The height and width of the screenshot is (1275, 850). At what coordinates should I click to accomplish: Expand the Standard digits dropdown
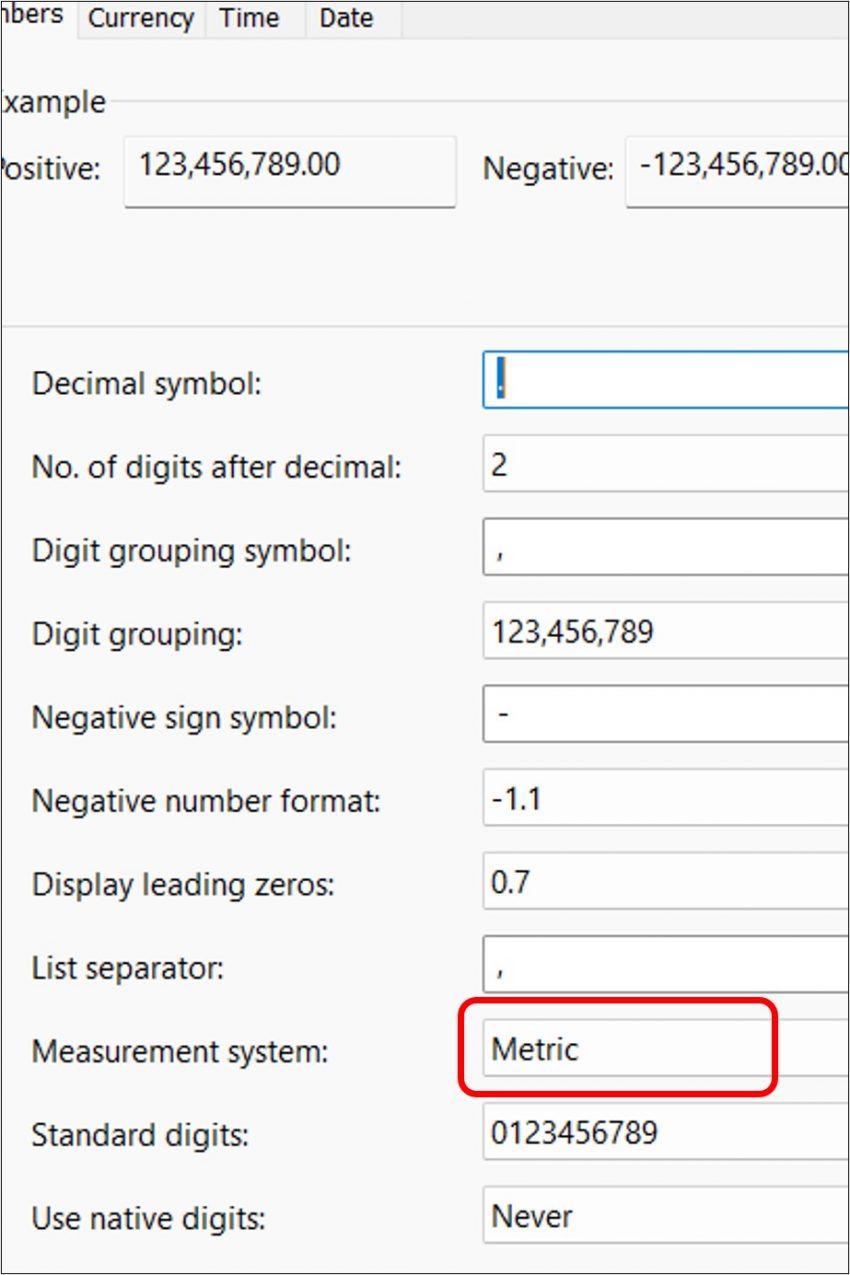click(665, 1133)
